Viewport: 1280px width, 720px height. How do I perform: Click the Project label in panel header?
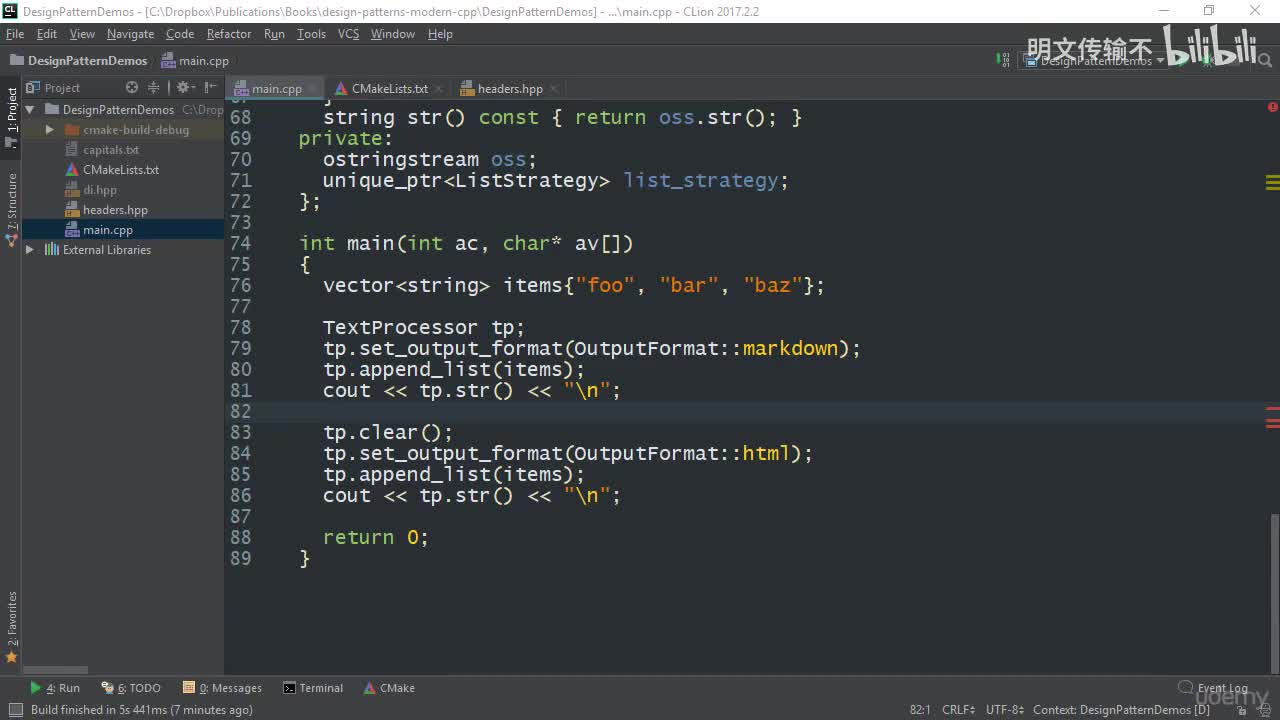tap(62, 88)
